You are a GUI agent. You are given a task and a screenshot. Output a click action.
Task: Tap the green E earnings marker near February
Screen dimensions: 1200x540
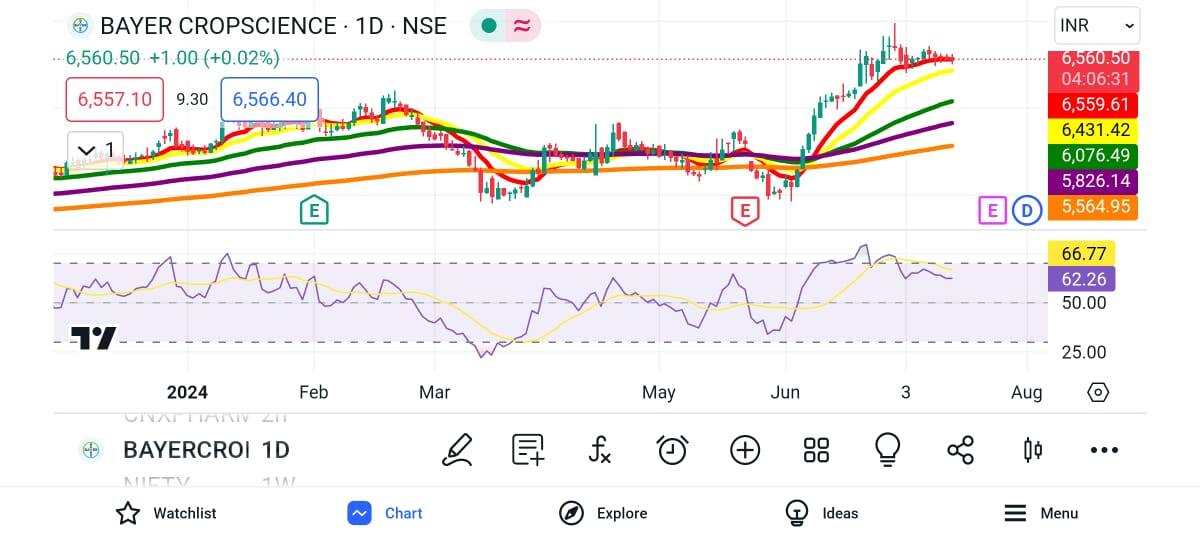click(314, 210)
